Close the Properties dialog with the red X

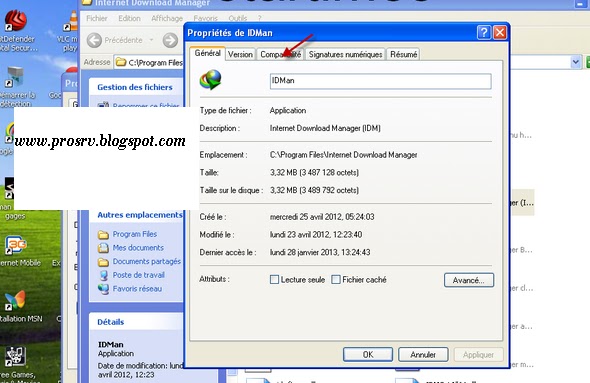(x=500, y=33)
